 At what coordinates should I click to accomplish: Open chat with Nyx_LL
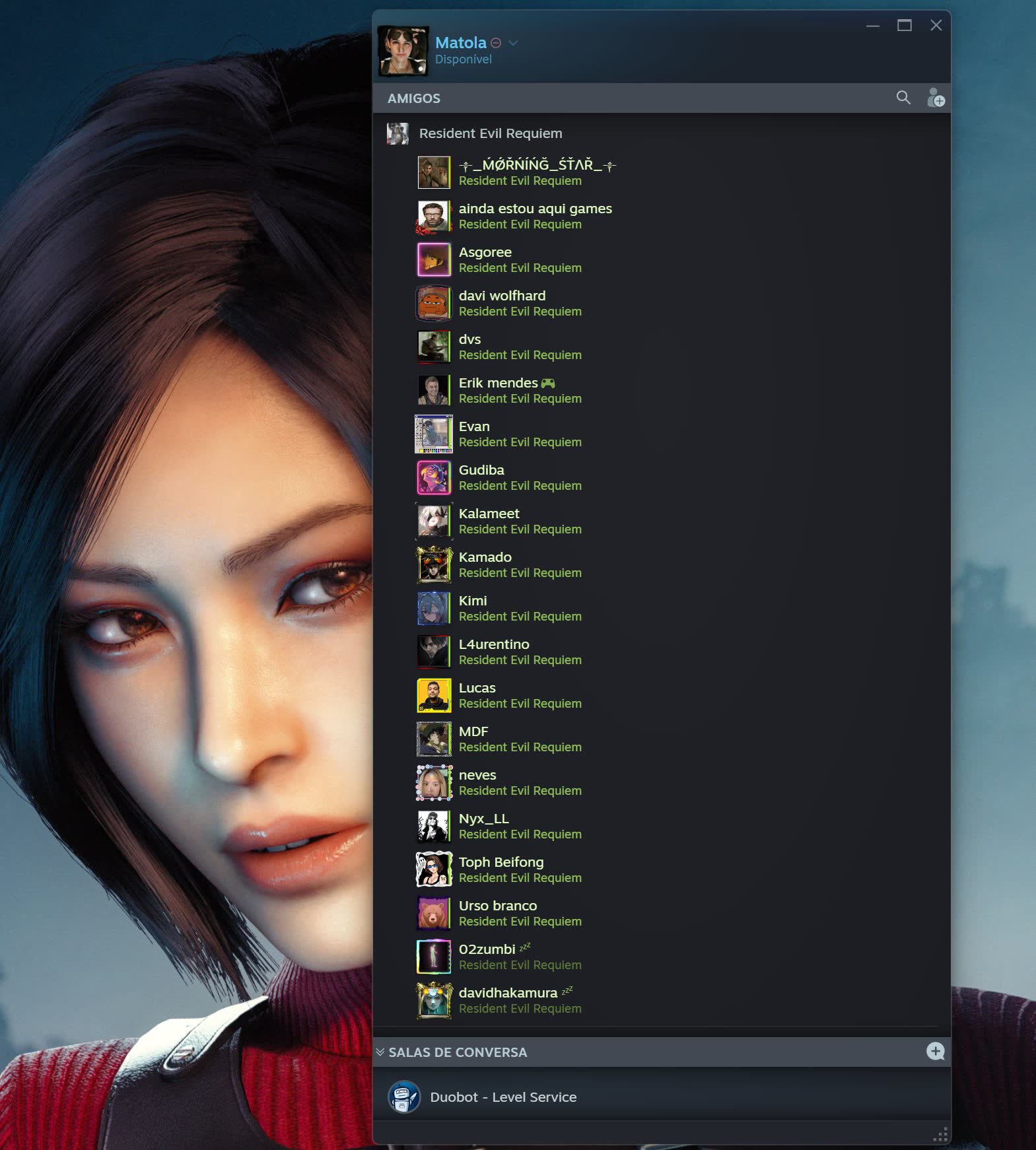point(662,826)
